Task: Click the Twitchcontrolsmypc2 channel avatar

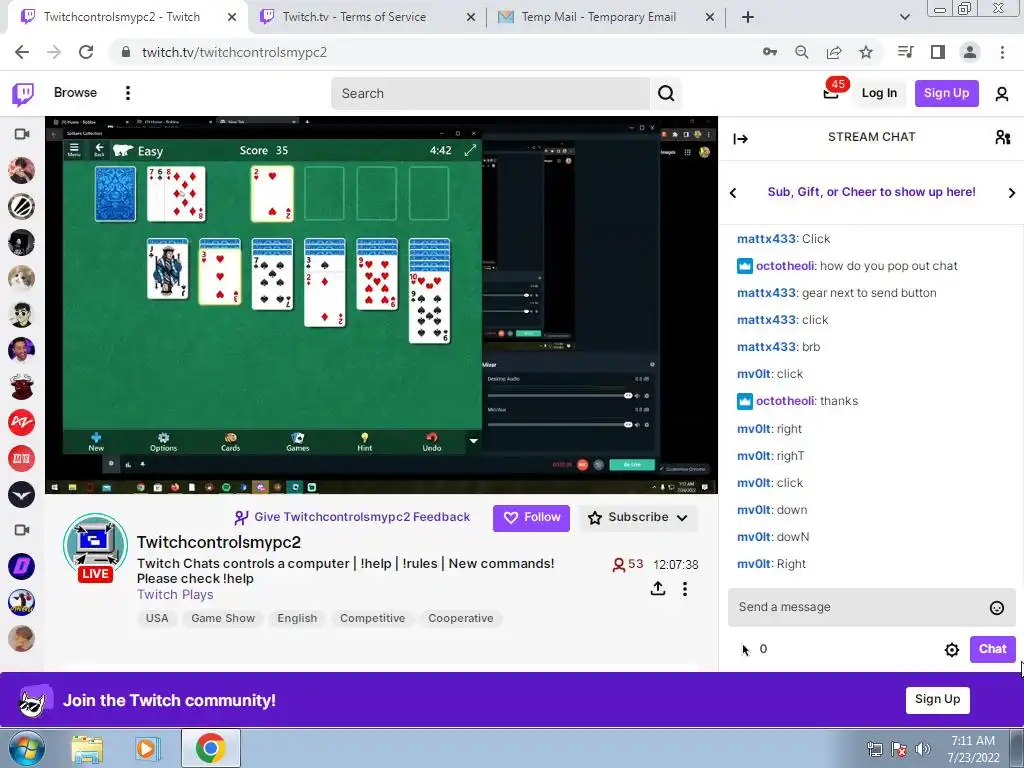Action: click(95, 547)
